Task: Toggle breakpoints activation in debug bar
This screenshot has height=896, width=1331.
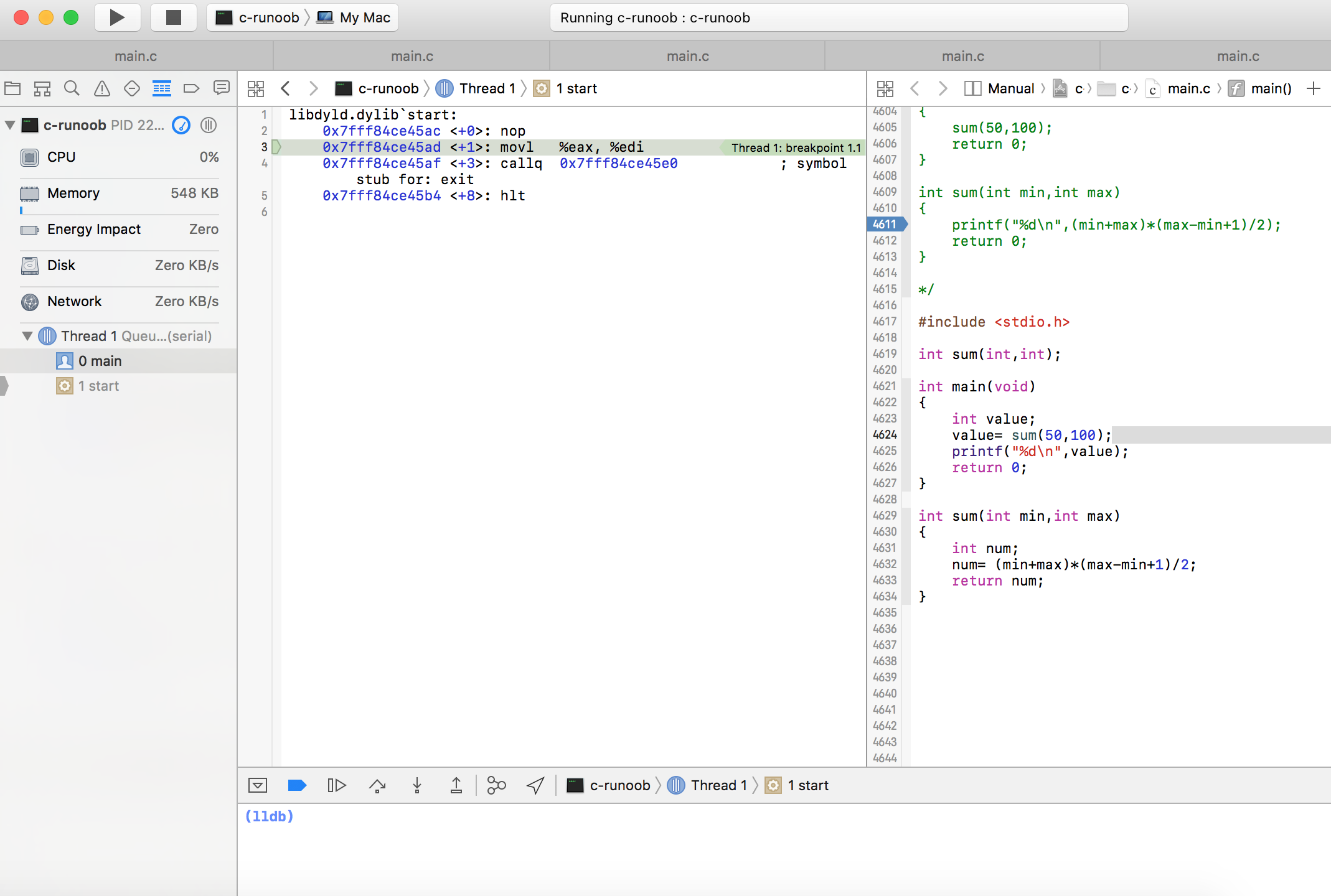Action: click(x=297, y=785)
